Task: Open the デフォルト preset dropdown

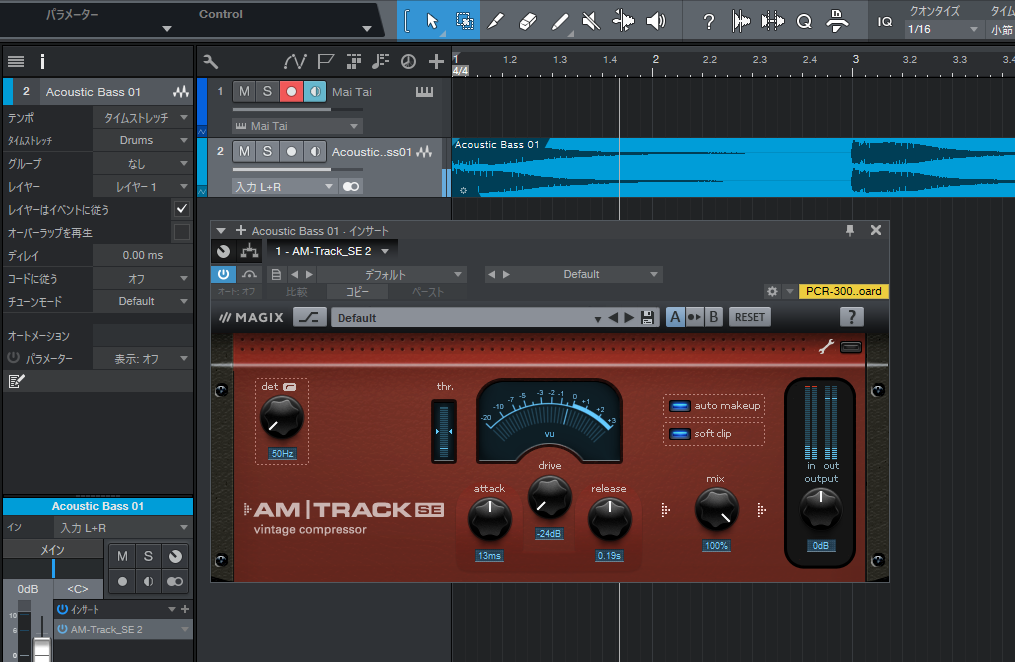Action: [x=391, y=274]
